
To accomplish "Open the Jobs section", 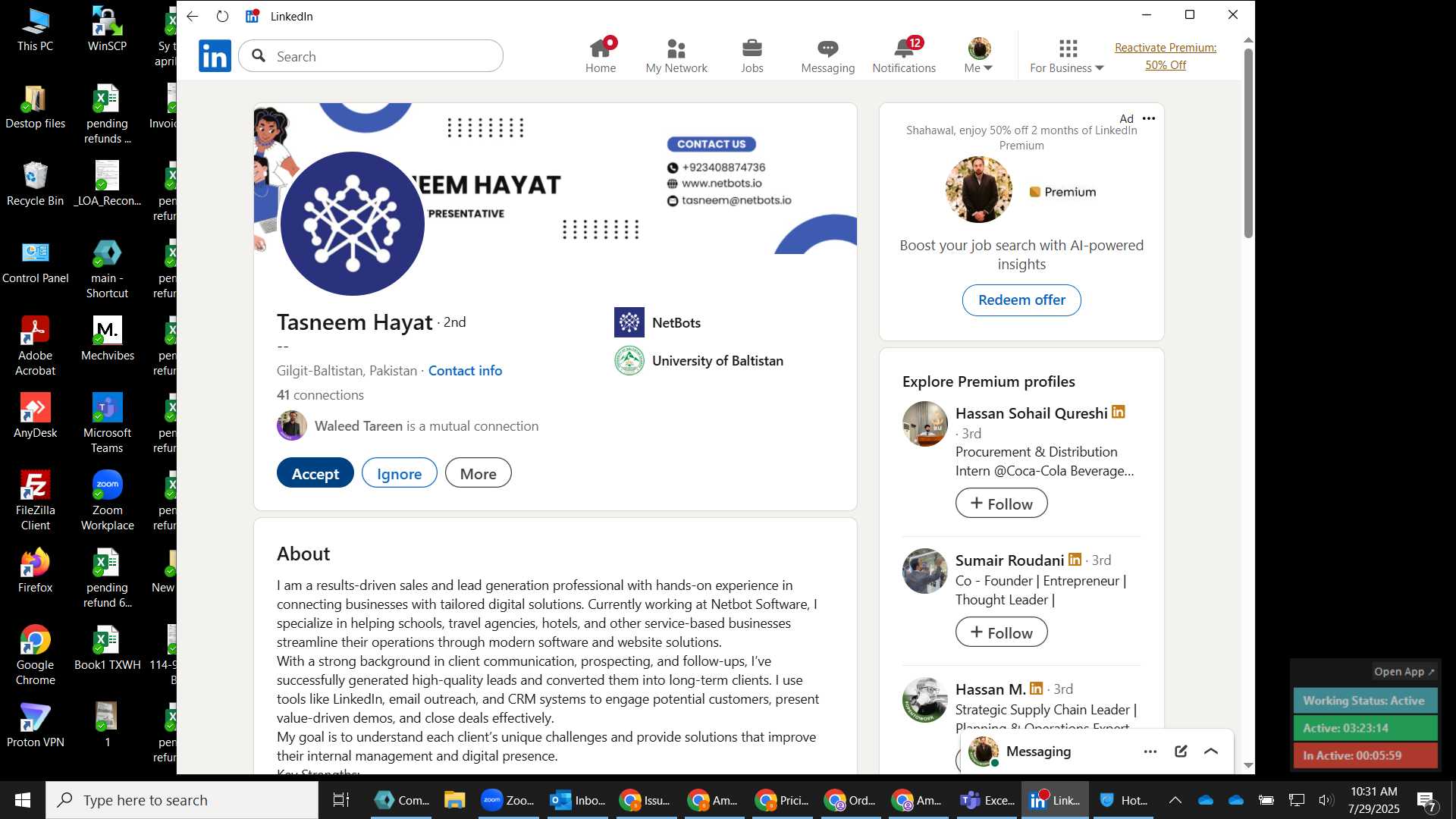I will pyautogui.click(x=752, y=56).
